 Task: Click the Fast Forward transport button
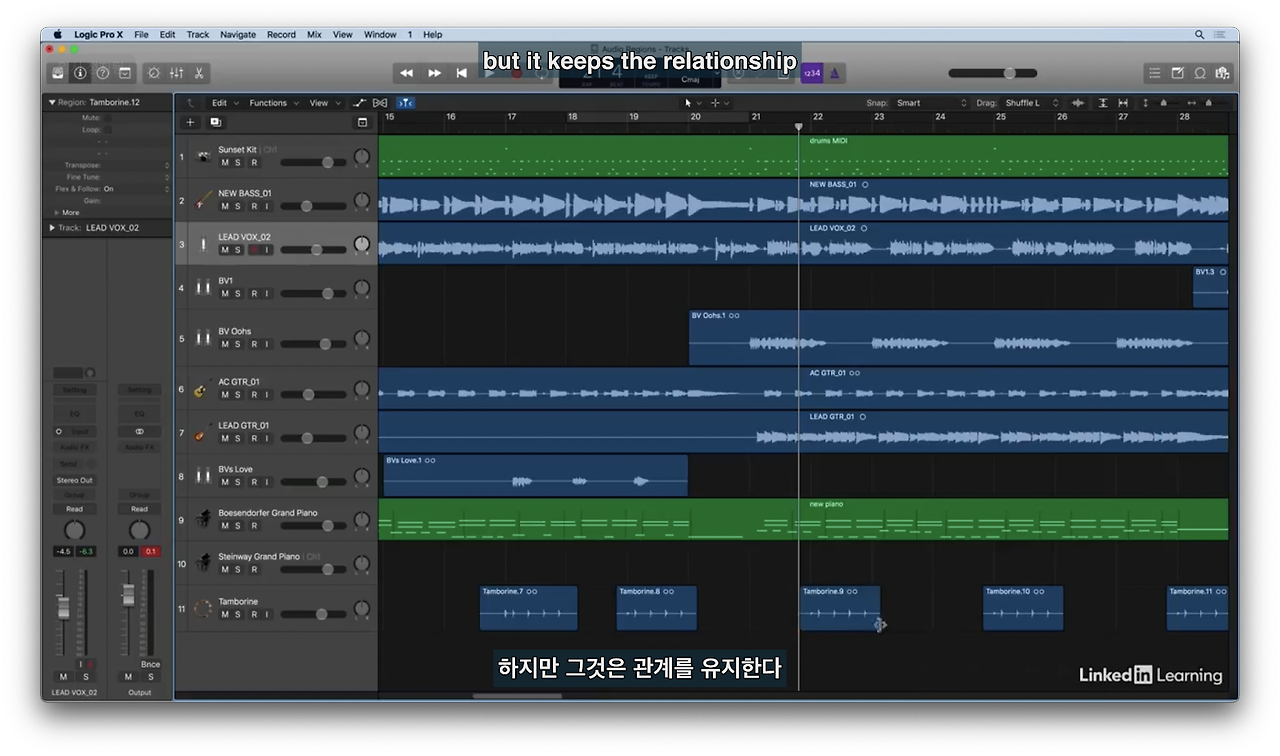(x=435, y=73)
